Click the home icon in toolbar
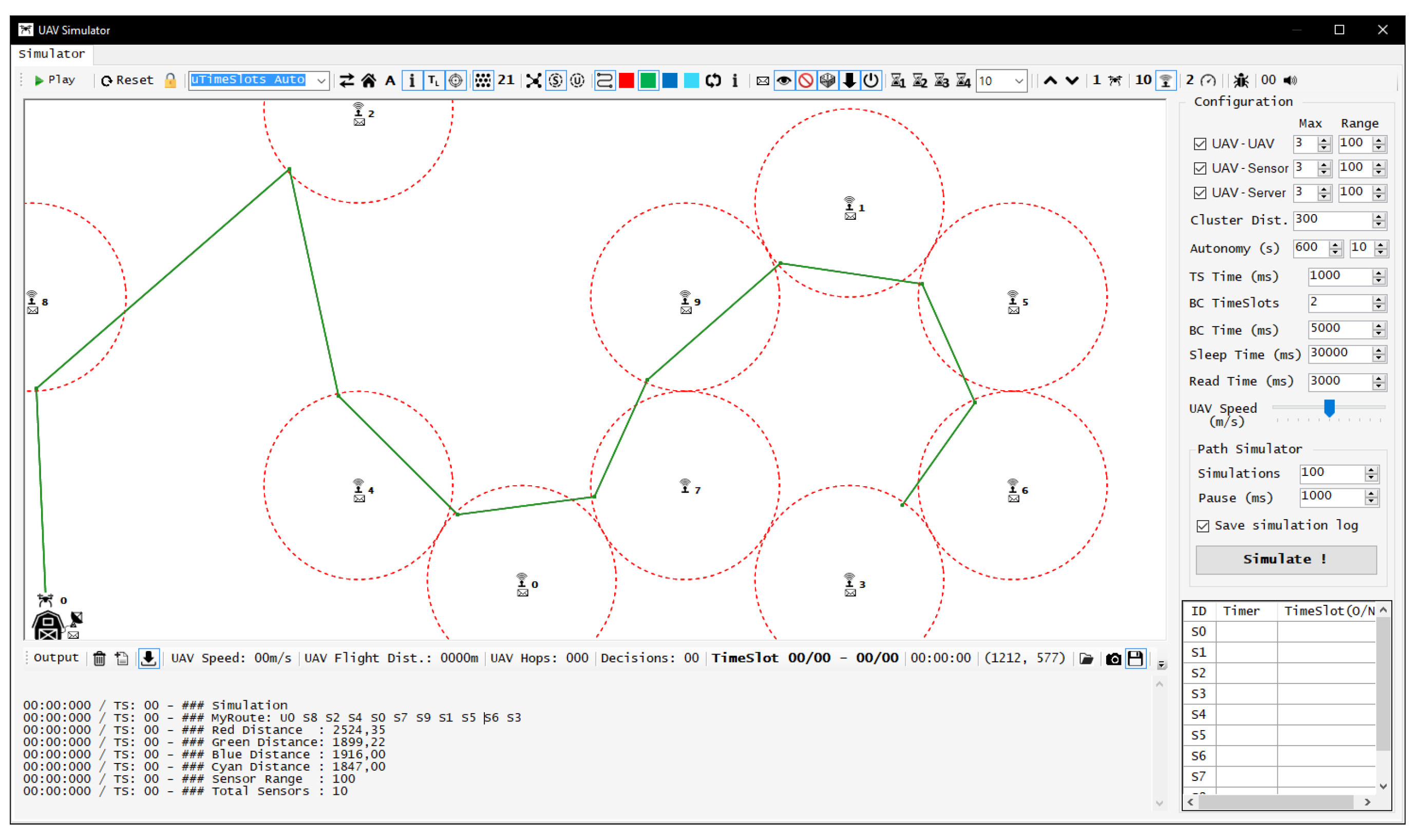1420x840 pixels. (369, 81)
